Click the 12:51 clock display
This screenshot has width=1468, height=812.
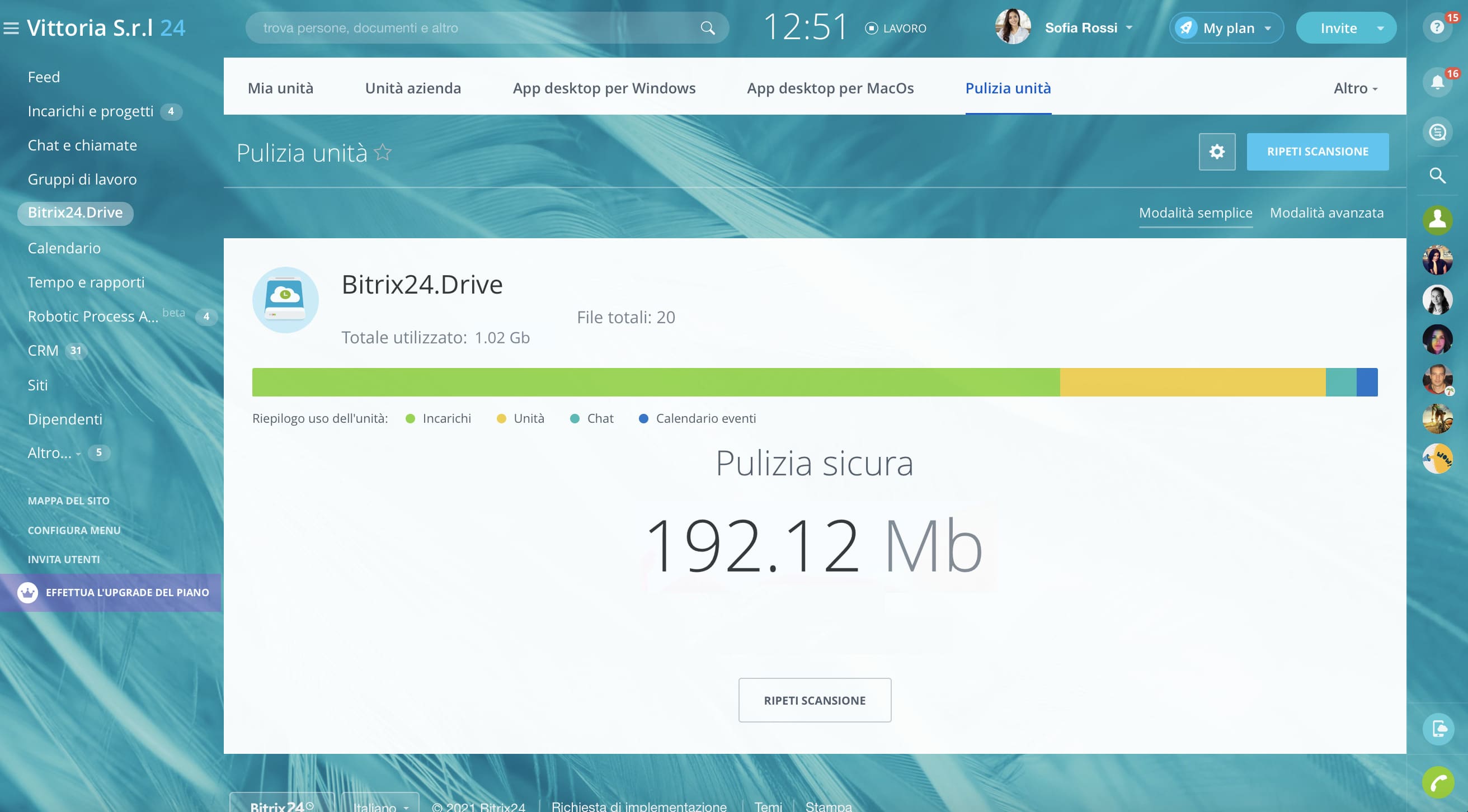point(805,27)
